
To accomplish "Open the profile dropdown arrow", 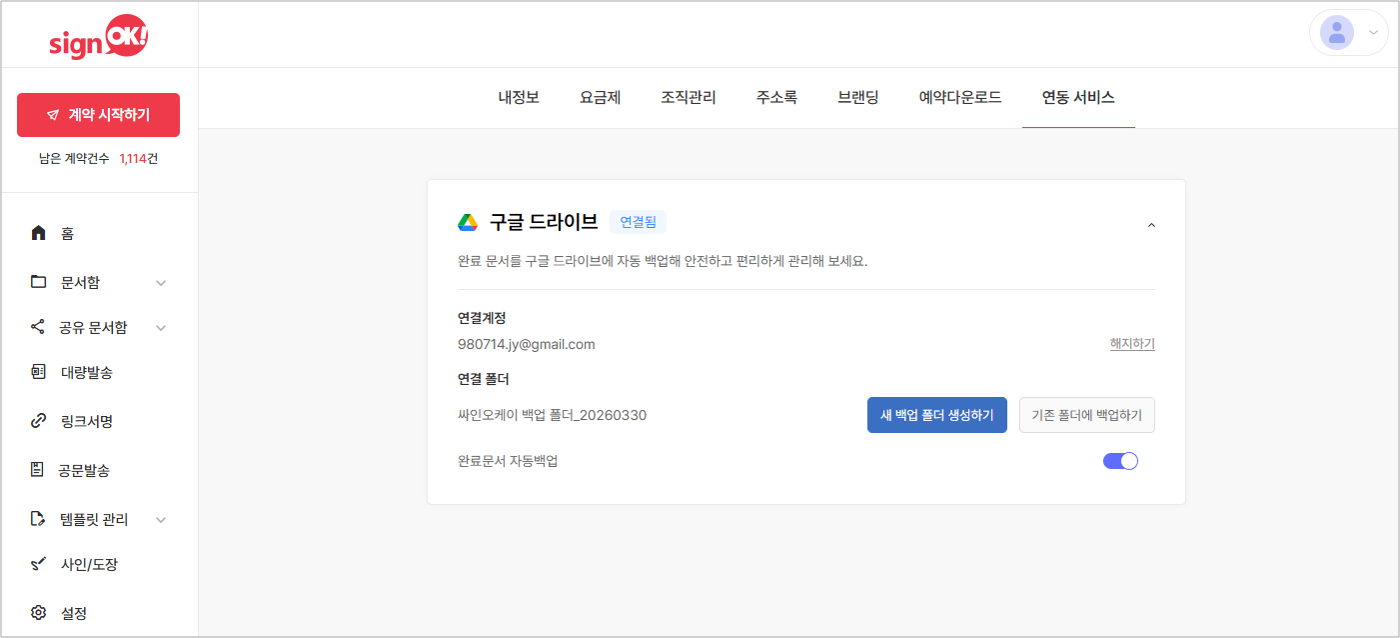I will [1373, 33].
